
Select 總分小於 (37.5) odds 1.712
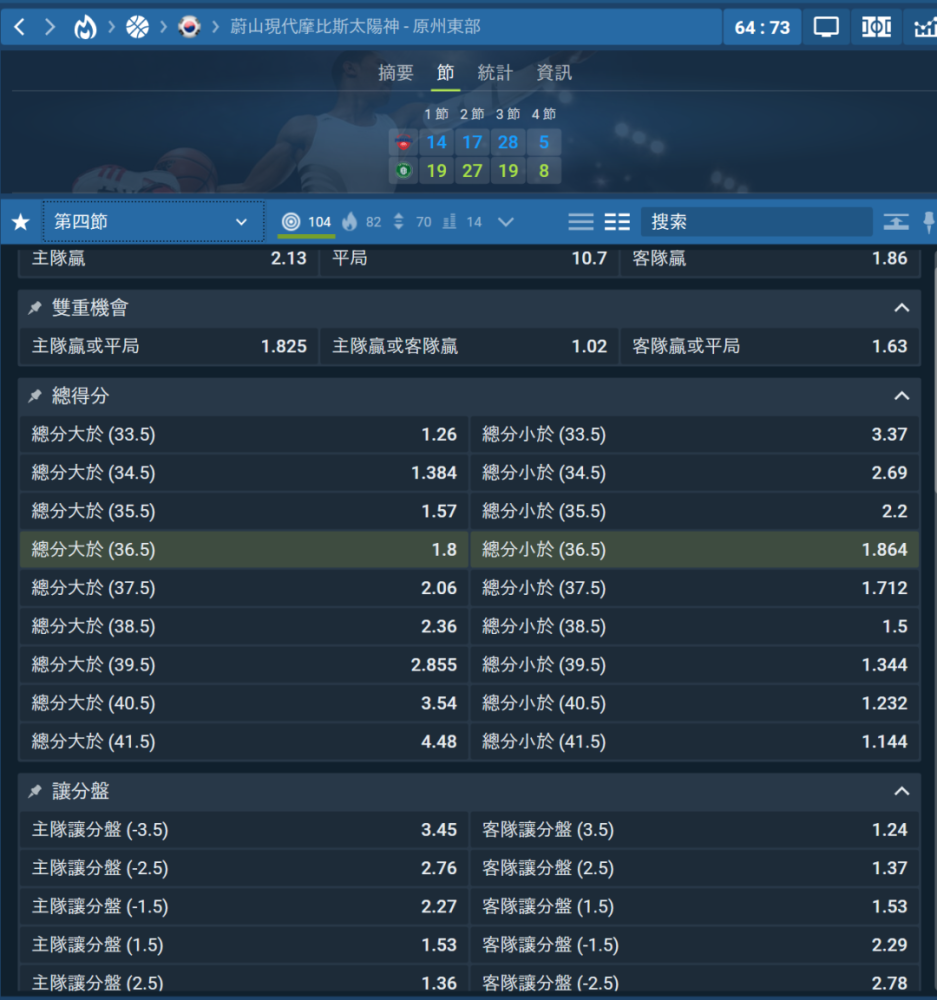coord(695,588)
